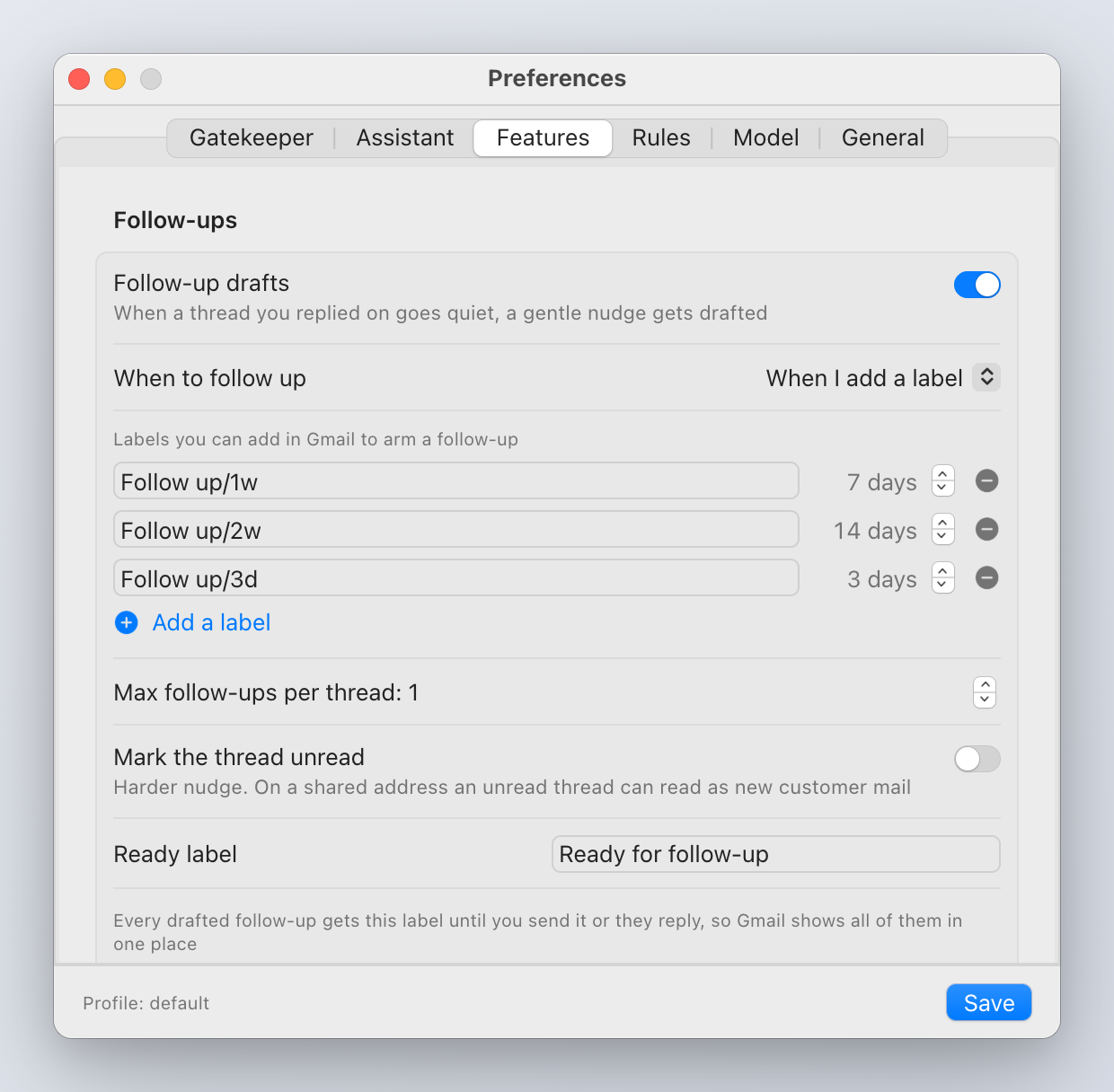1114x1092 pixels.
Task: Minimize the Preferences window with yellow button
Action: point(115,79)
